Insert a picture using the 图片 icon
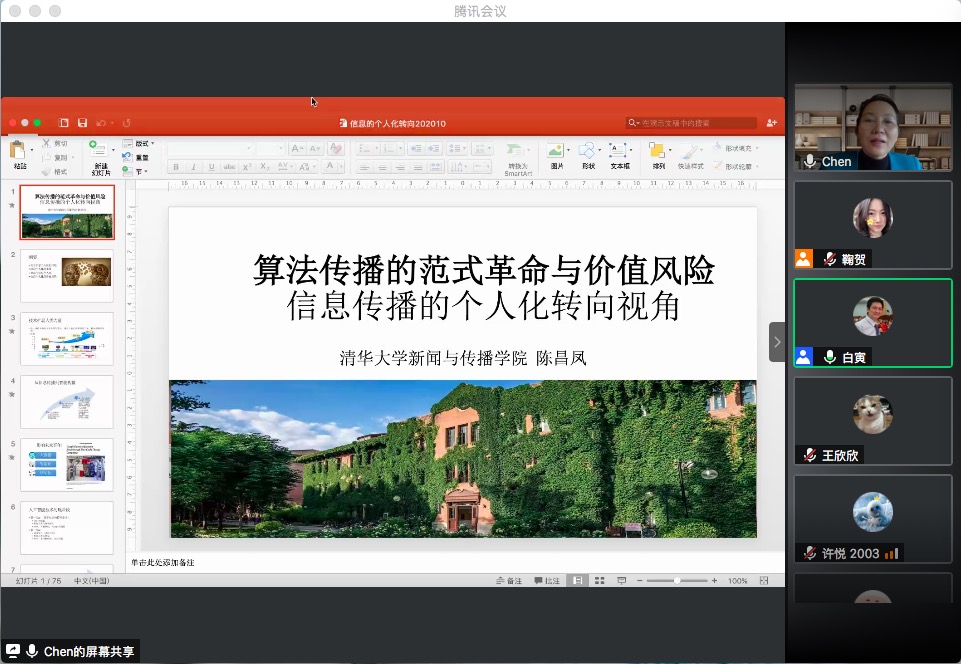 555,150
